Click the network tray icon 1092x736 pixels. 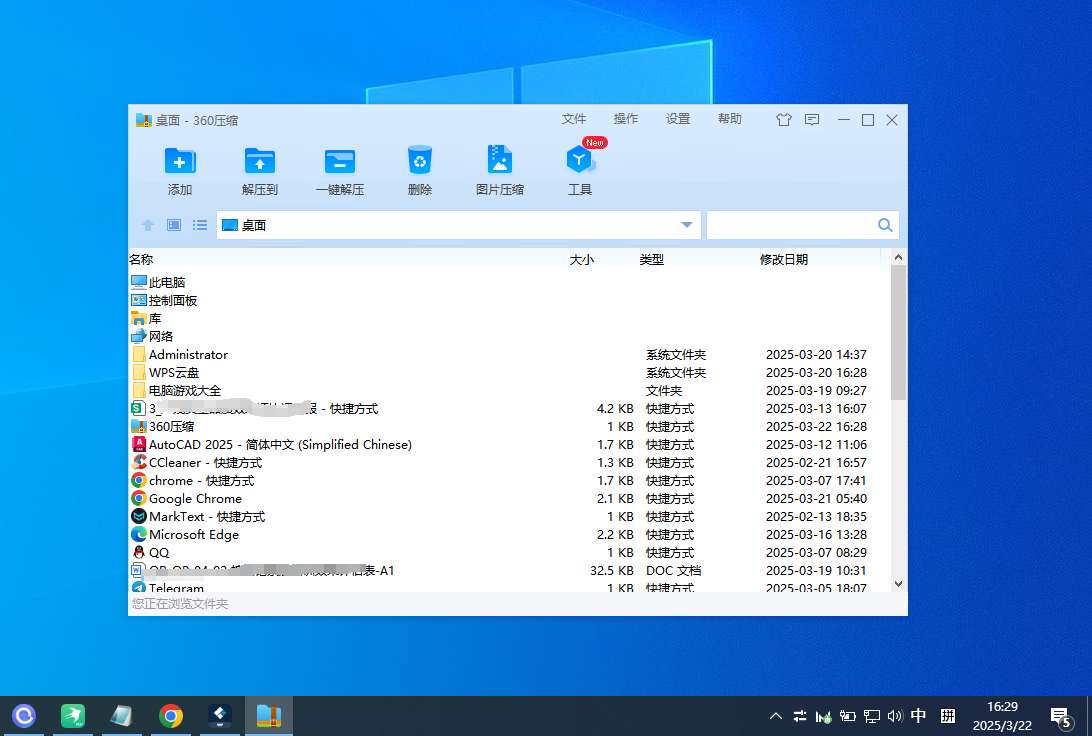pyautogui.click(x=871, y=716)
